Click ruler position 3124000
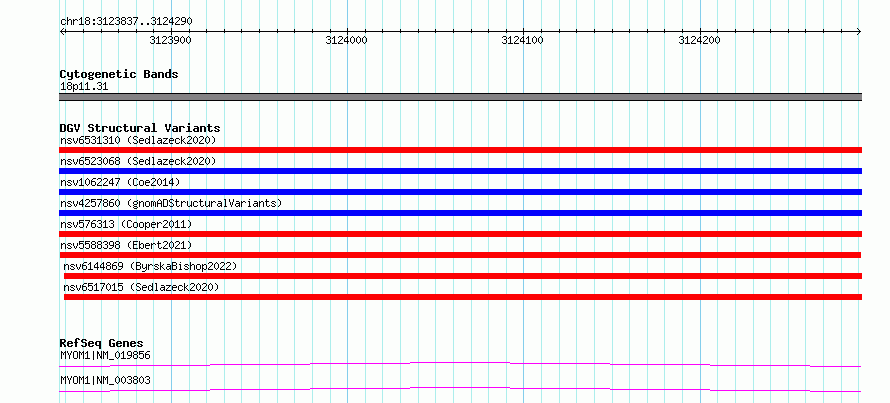Screen dimensions: 890x403 pos(346,40)
